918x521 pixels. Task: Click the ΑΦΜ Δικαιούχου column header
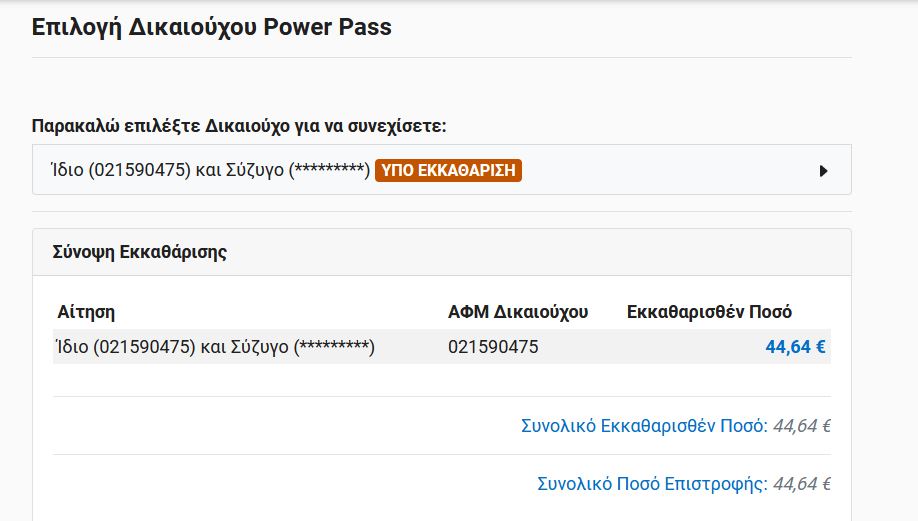pos(518,312)
